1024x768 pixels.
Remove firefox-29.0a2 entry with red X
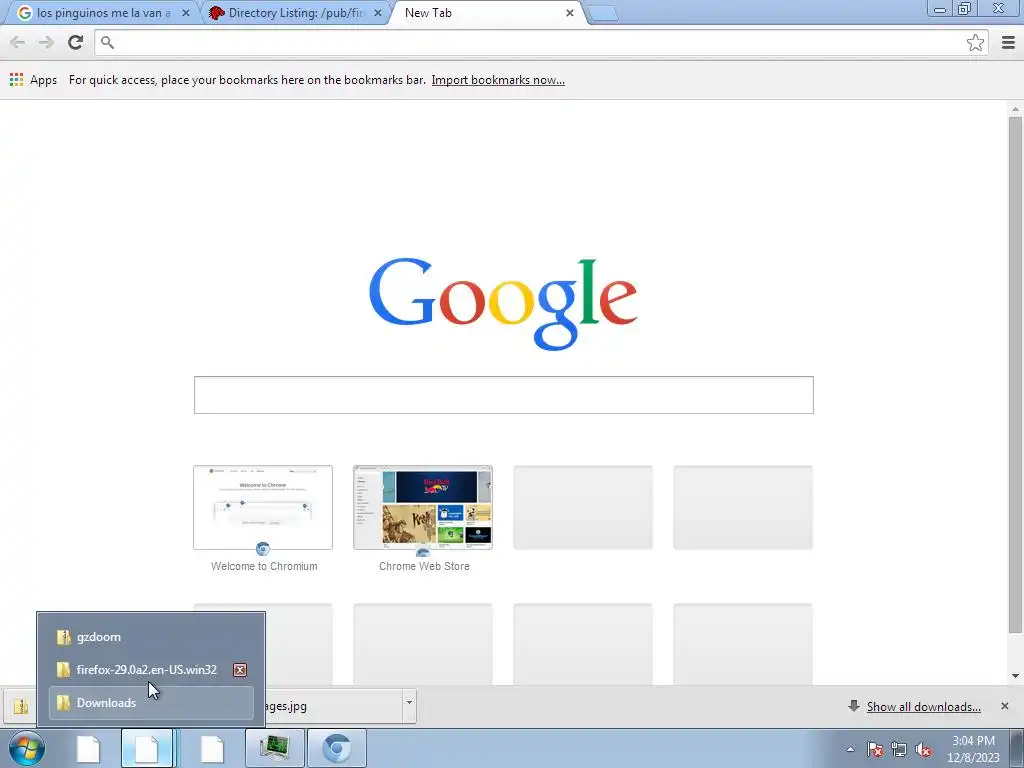point(240,670)
